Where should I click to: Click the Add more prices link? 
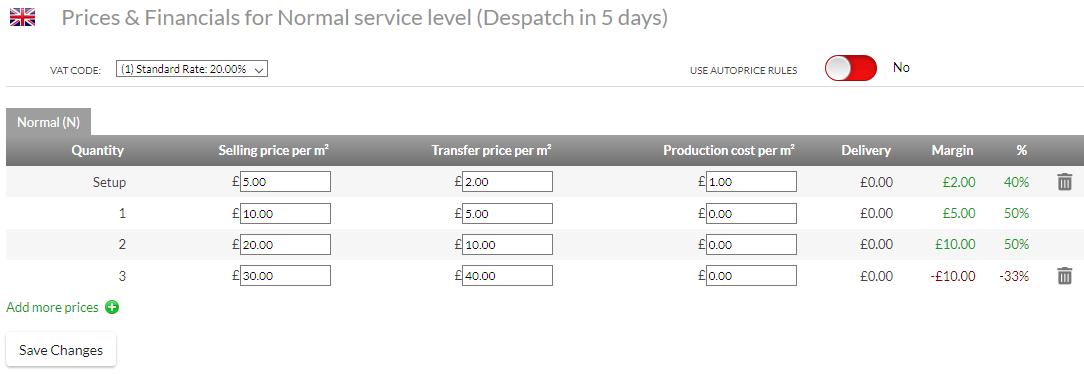click(53, 308)
